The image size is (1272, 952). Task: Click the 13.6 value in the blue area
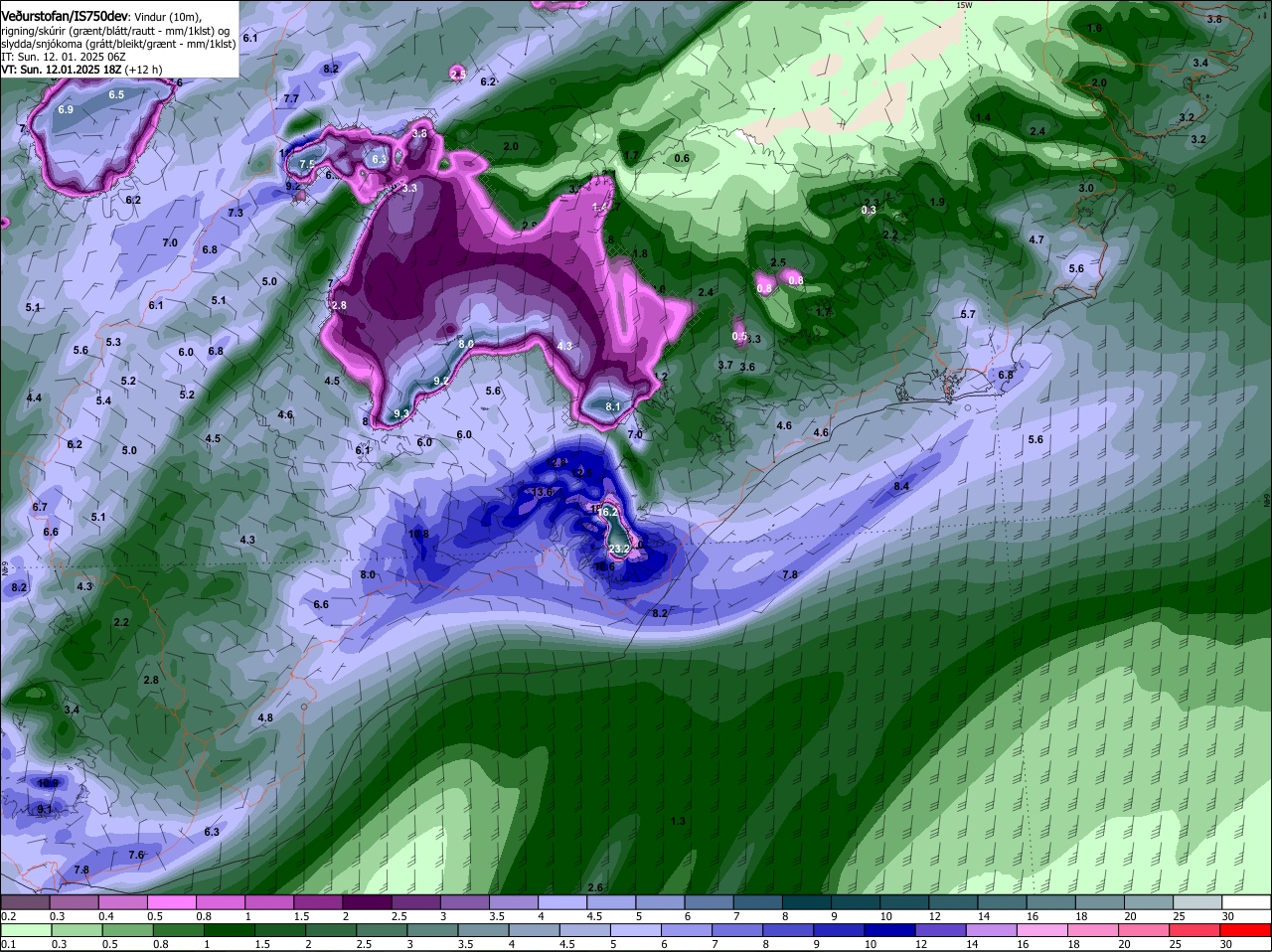543,492
